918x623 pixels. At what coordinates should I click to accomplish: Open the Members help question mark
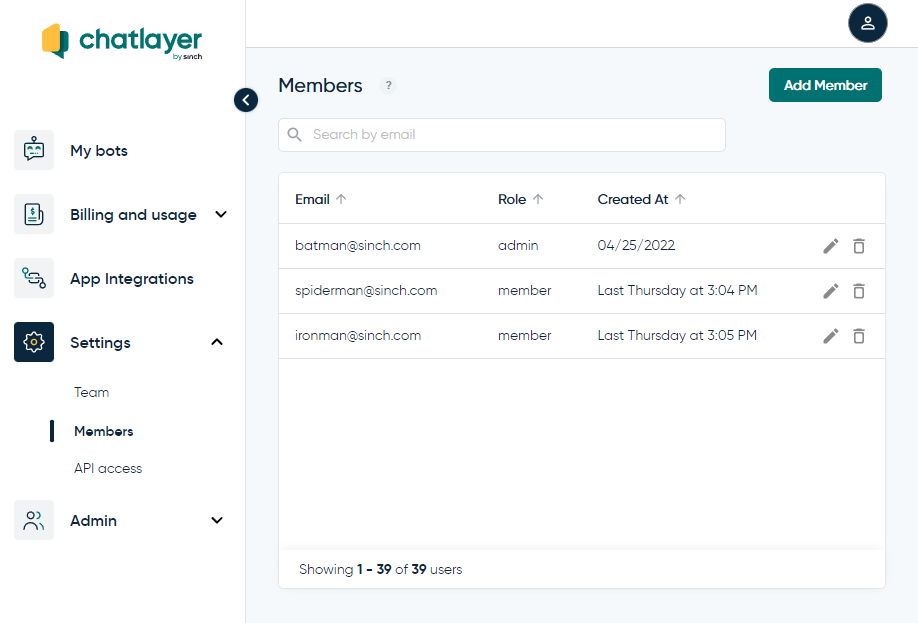tap(389, 86)
